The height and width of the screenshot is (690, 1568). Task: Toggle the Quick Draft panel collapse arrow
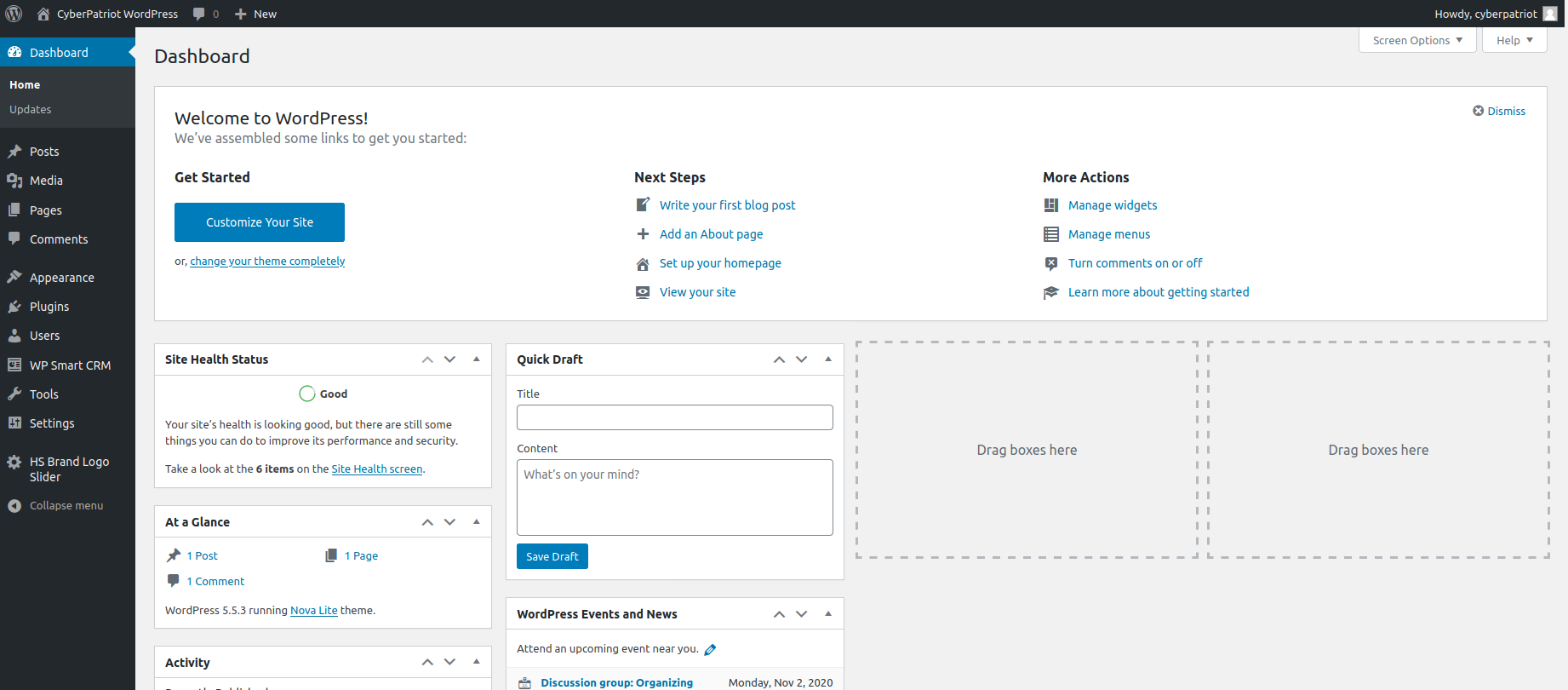click(828, 359)
